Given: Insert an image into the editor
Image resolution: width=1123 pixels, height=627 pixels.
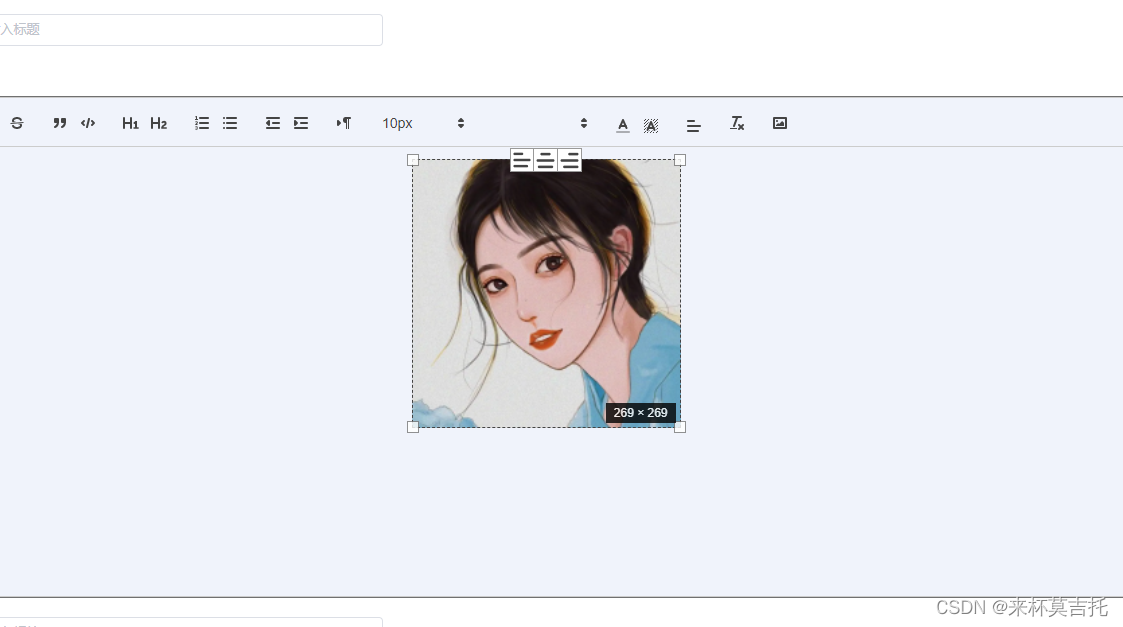Looking at the screenshot, I should 779,123.
